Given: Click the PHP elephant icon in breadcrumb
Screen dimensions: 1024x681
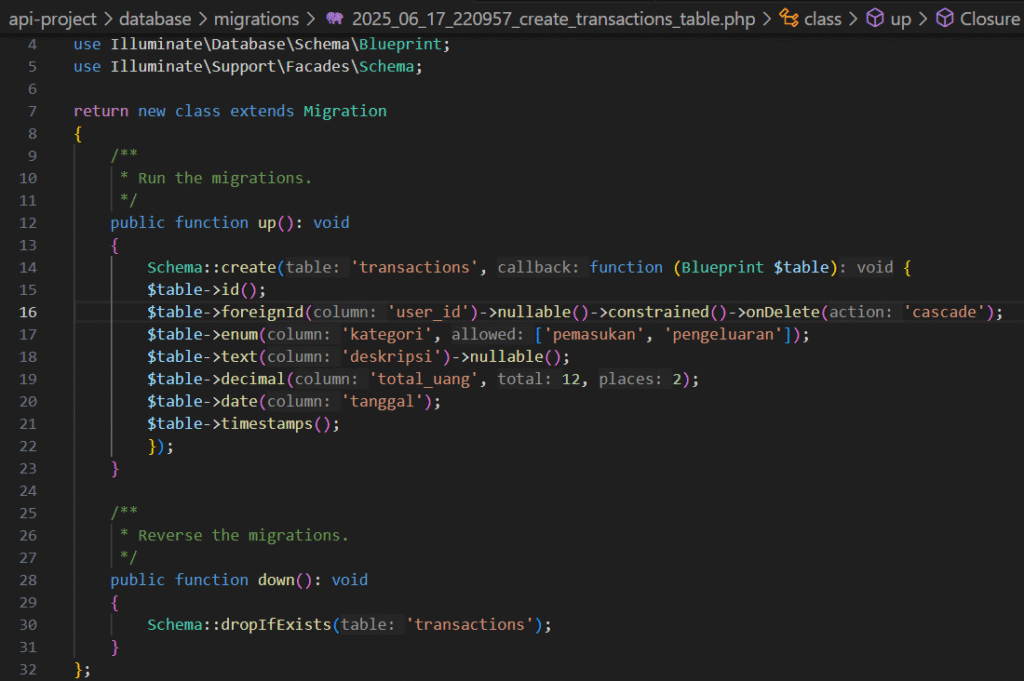Looking at the screenshot, I should (x=334, y=19).
